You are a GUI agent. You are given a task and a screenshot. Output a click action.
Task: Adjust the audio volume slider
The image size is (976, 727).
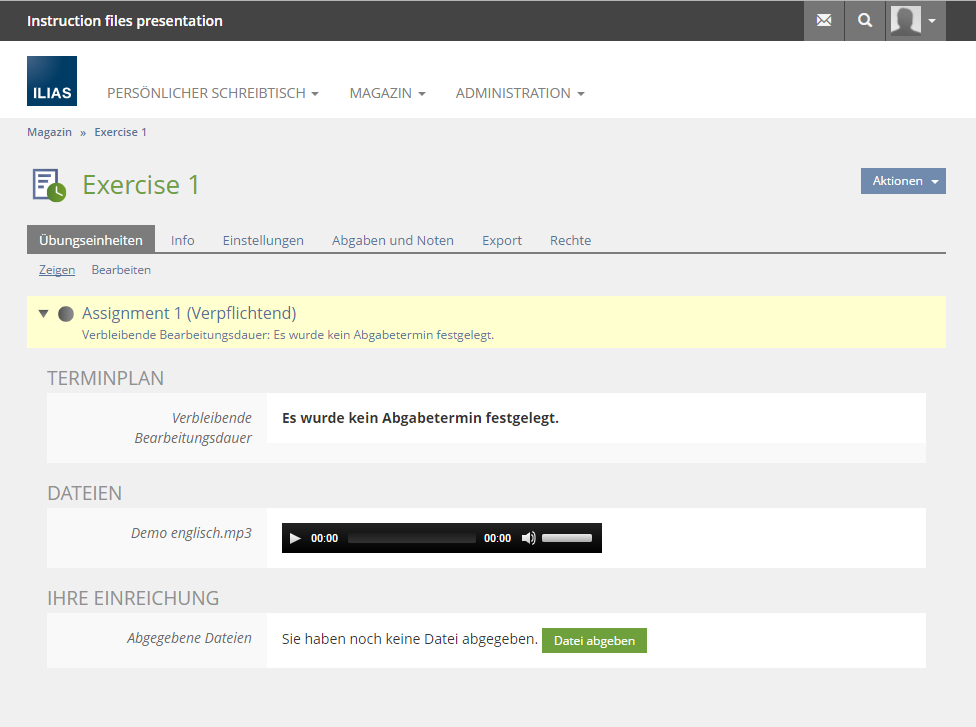point(567,538)
